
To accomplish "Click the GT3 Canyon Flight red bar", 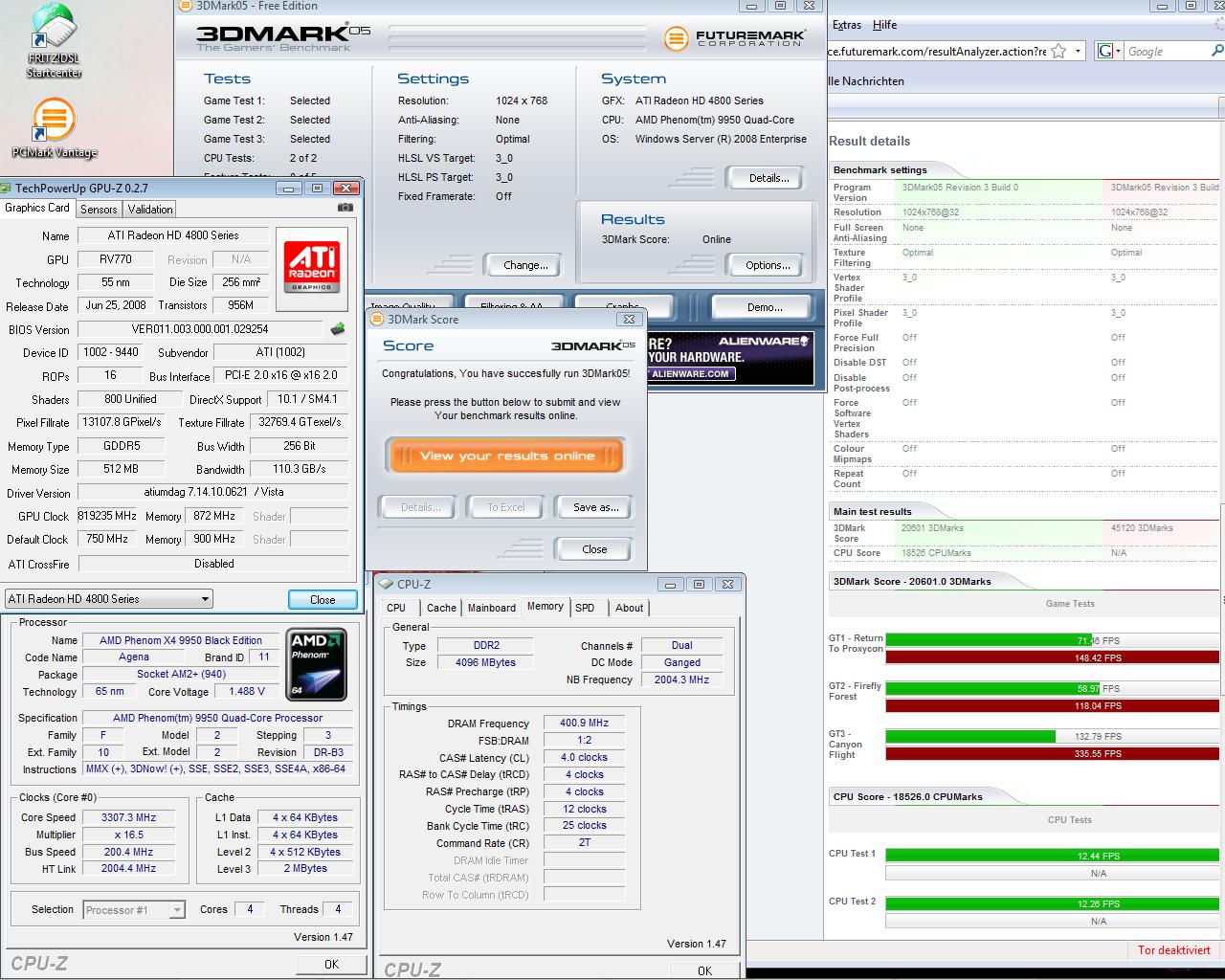I will pos(1054,754).
